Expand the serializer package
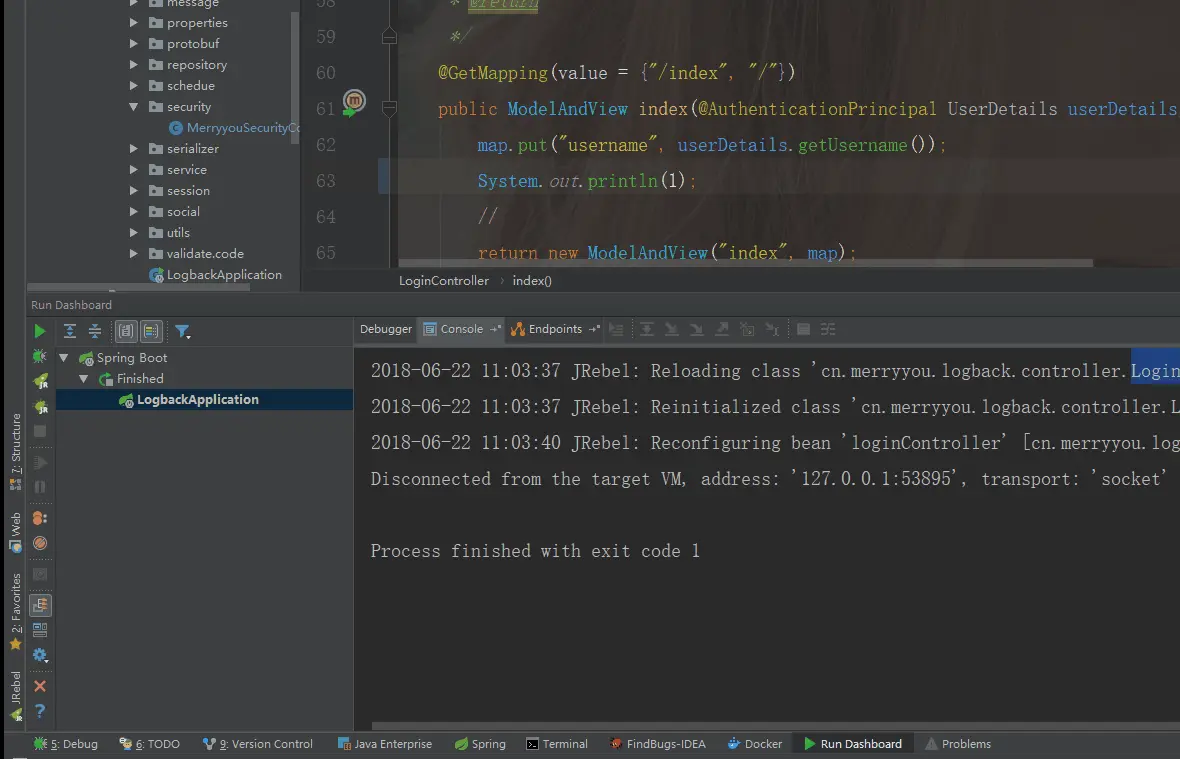Screen dimensions: 1180x759 [133, 149]
